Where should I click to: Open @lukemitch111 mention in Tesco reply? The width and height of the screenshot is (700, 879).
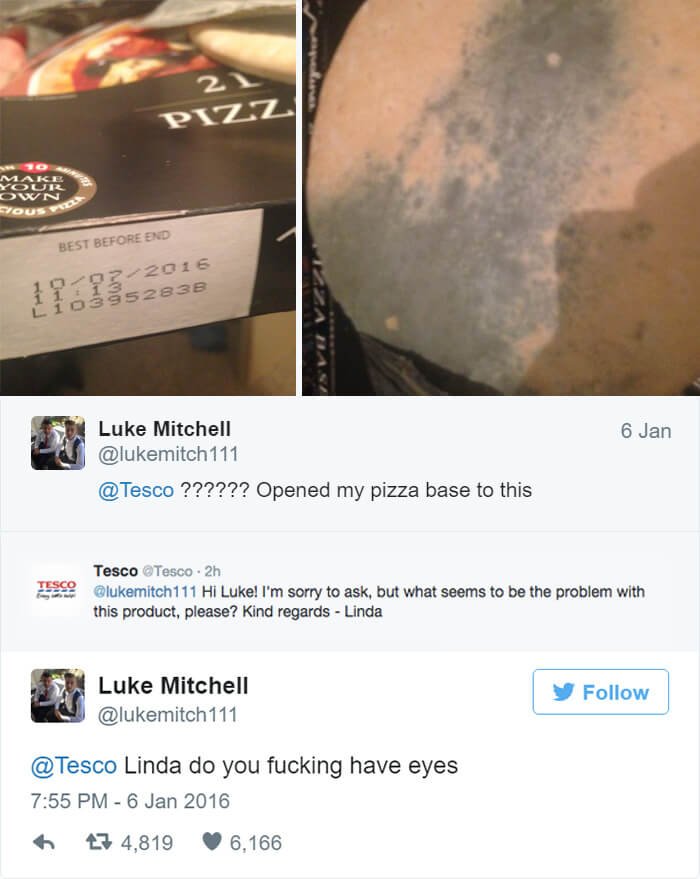point(145,592)
